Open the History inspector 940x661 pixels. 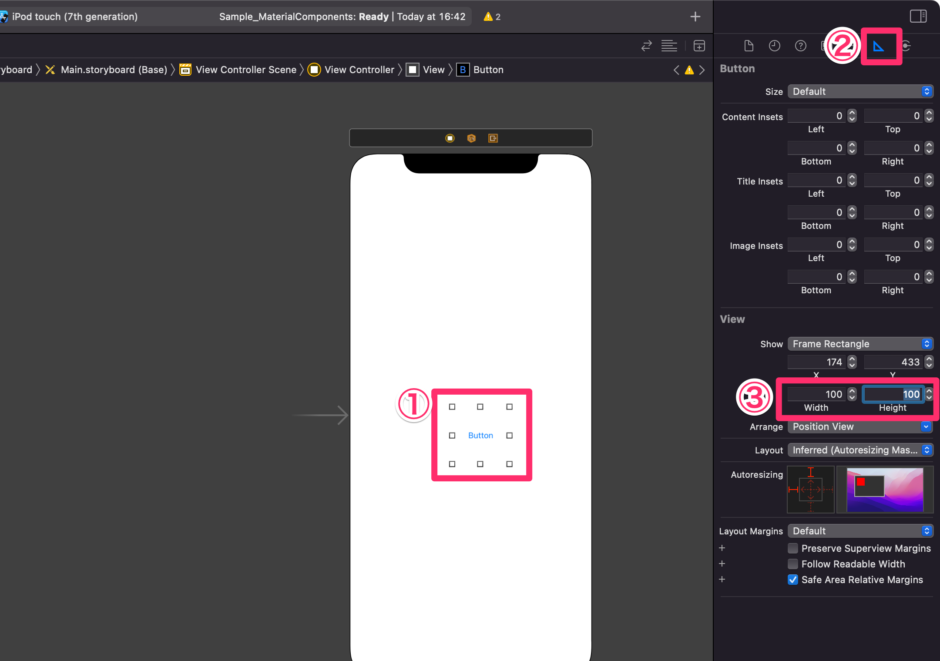773,45
